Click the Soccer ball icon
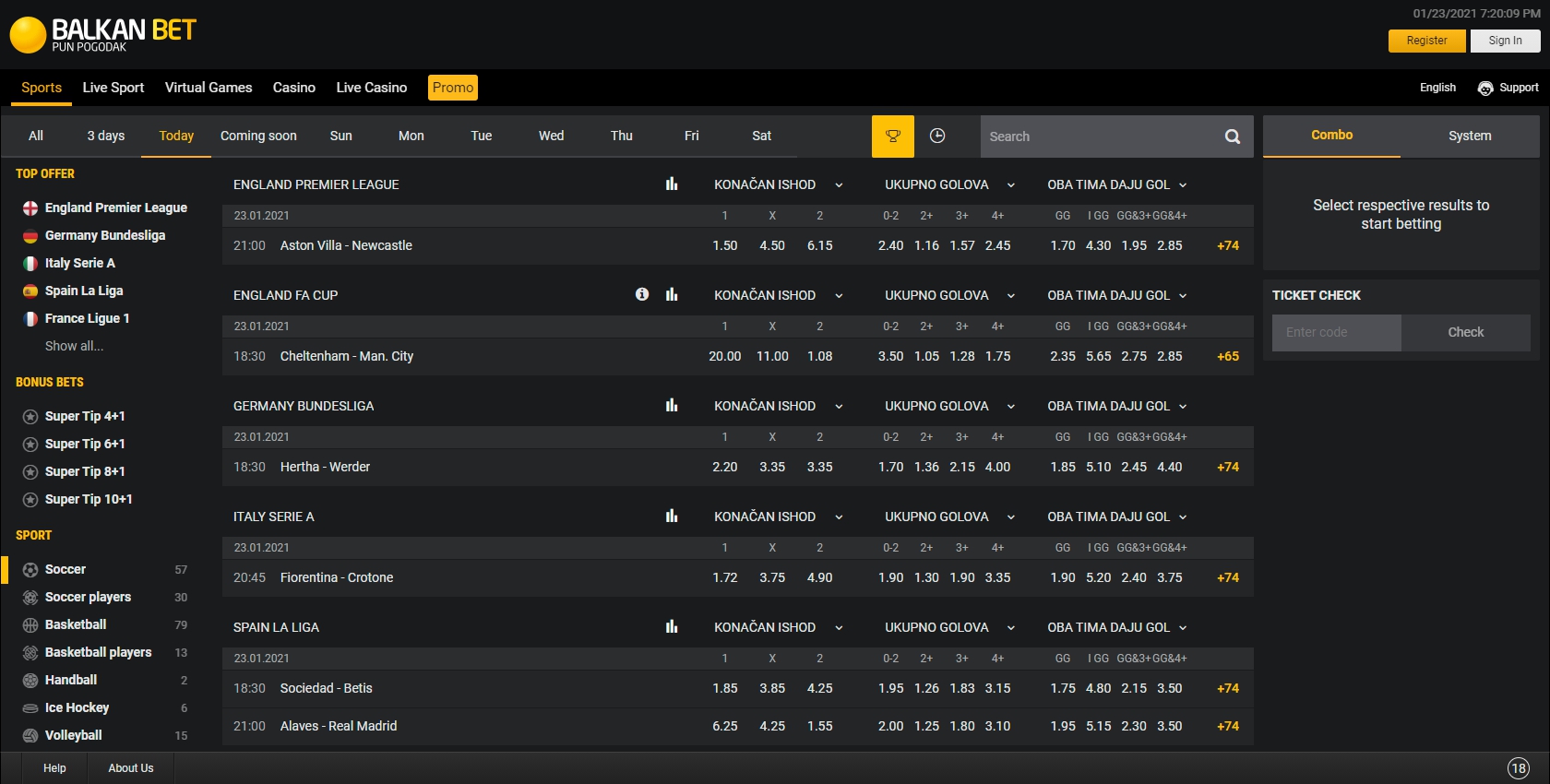Viewport: 1550px width, 784px height. [30, 570]
